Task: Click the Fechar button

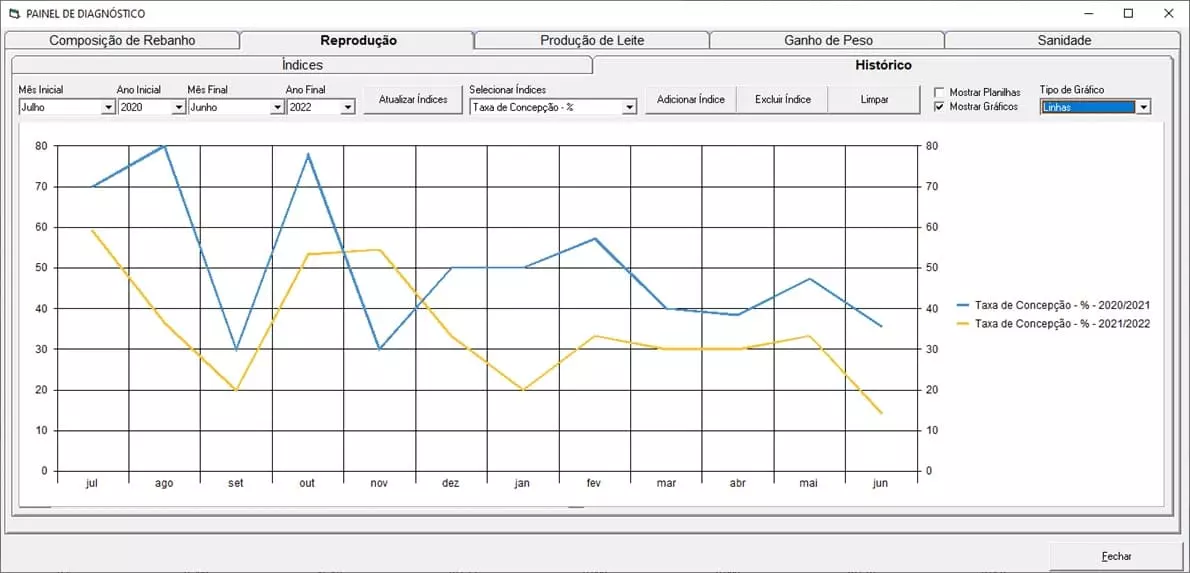Action: [x=1116, y=556]
